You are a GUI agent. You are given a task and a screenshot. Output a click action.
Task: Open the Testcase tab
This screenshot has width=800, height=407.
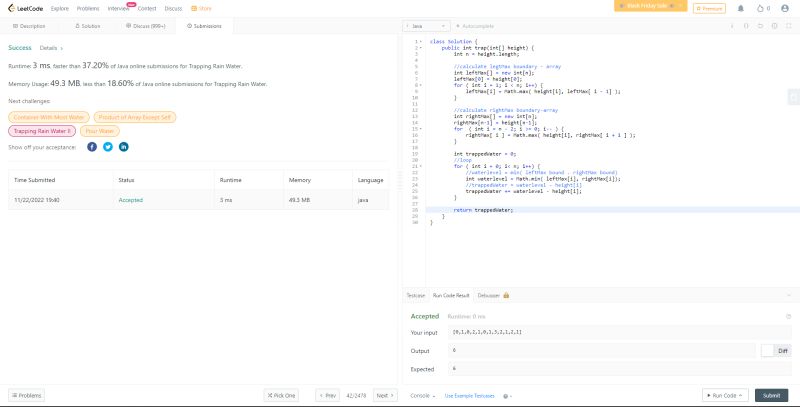tap(415, 295)
